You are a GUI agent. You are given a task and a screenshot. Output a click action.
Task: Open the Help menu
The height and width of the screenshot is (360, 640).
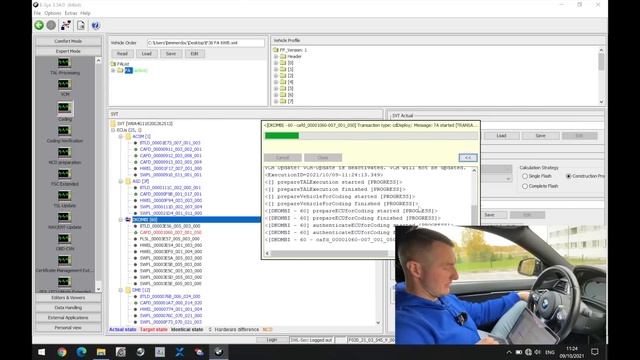85,13
